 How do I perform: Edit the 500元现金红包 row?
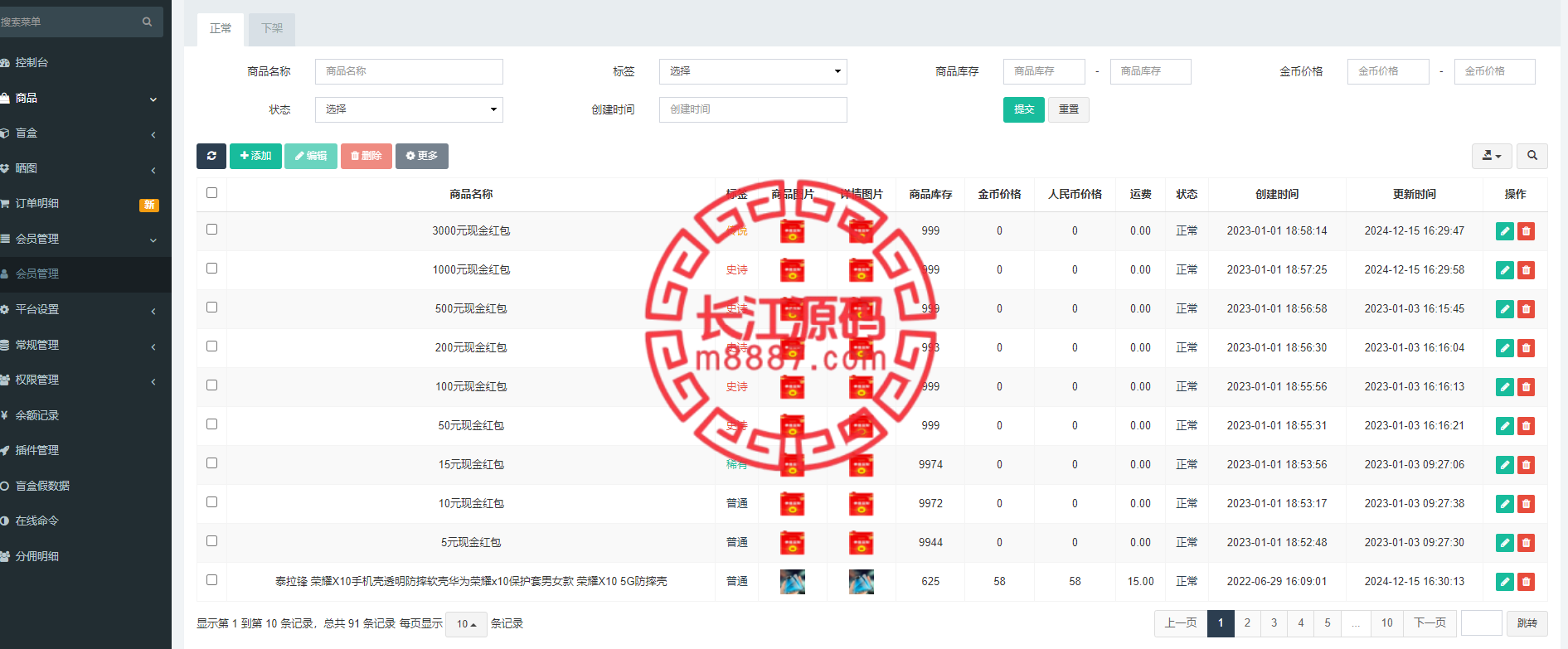pos(1505,309)
